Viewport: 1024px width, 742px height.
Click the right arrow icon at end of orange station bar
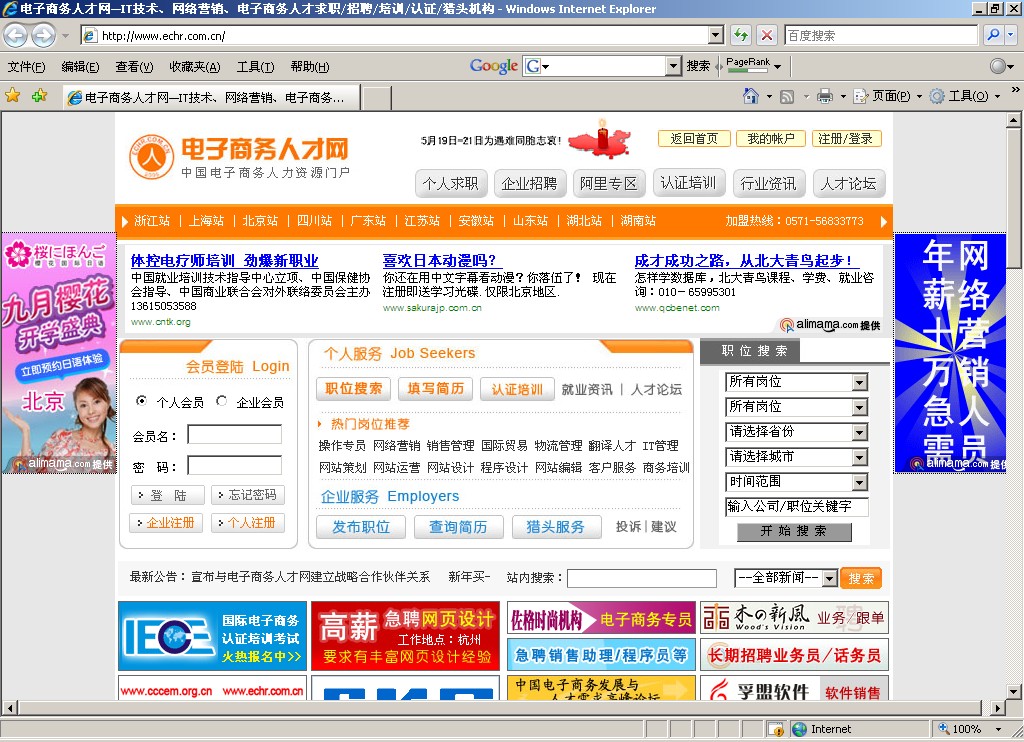coord(884,221)
